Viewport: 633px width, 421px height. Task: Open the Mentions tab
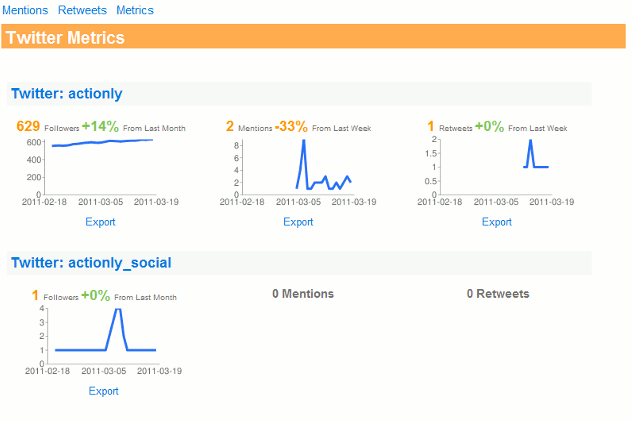pyautogui.click(x=25, y=10)
